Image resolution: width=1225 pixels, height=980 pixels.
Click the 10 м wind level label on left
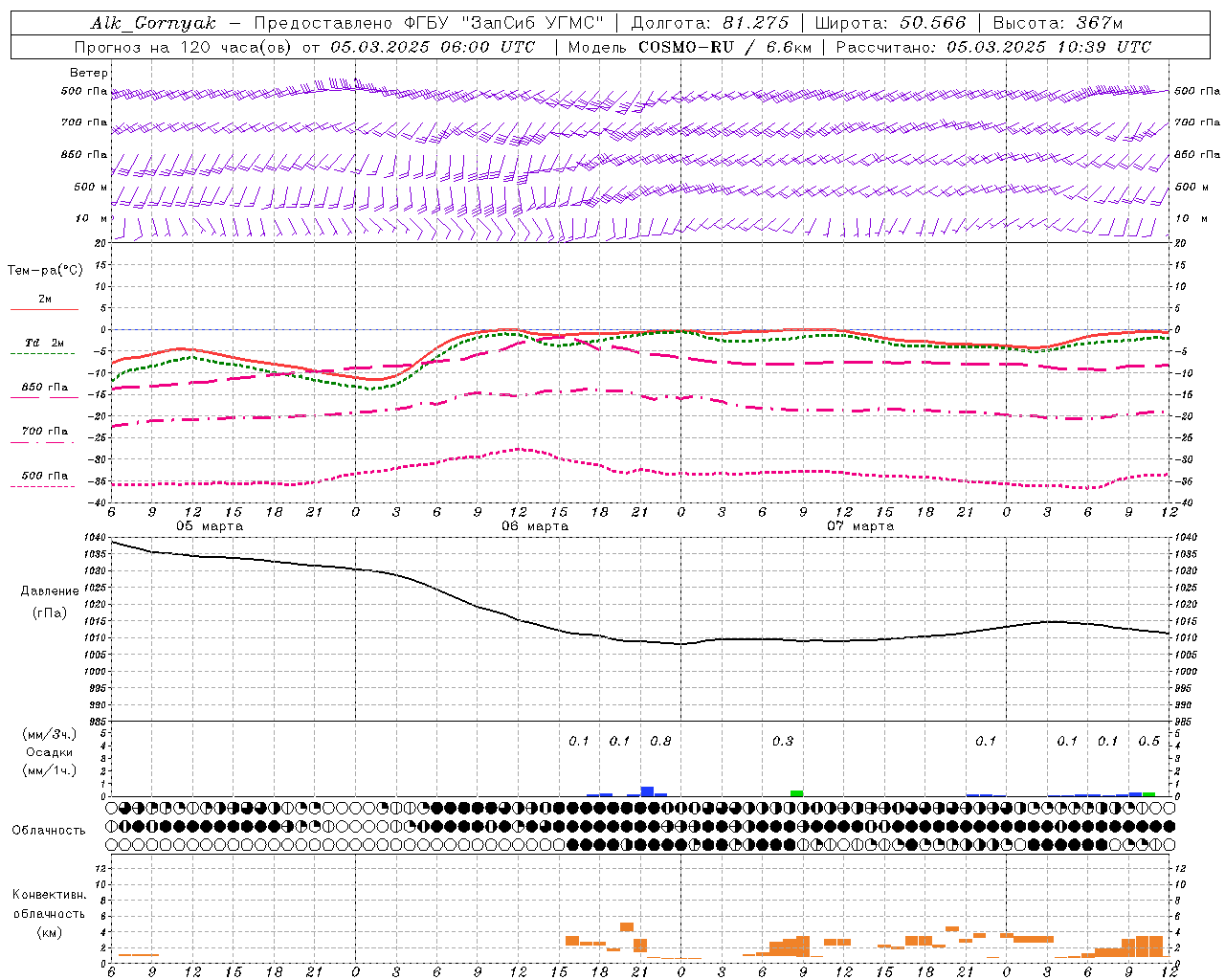point(91,218)
